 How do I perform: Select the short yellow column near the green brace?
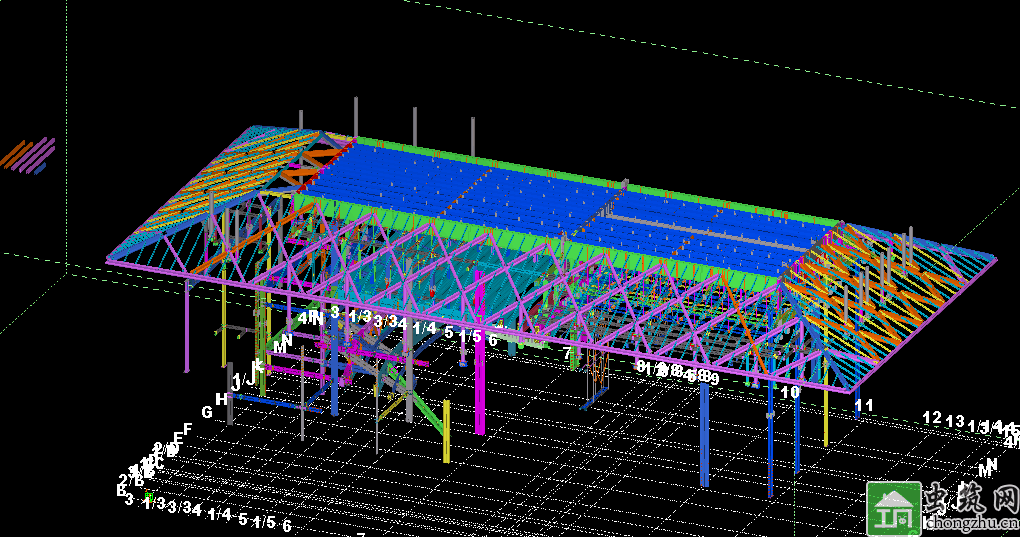coord(446,430)
